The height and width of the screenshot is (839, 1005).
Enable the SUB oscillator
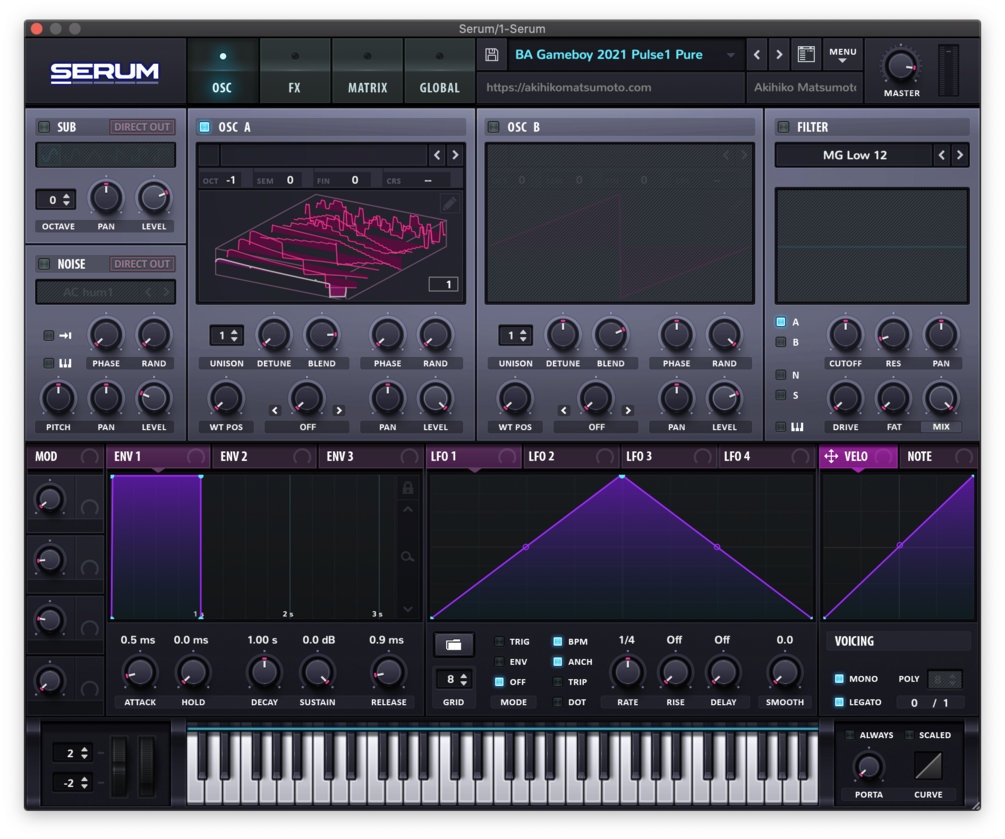click(44, 127)
